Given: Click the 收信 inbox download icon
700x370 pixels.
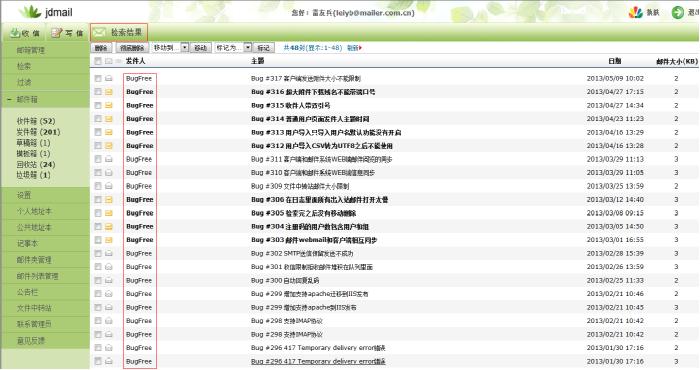Looking at the screenshot, I should tap(15, 33).
